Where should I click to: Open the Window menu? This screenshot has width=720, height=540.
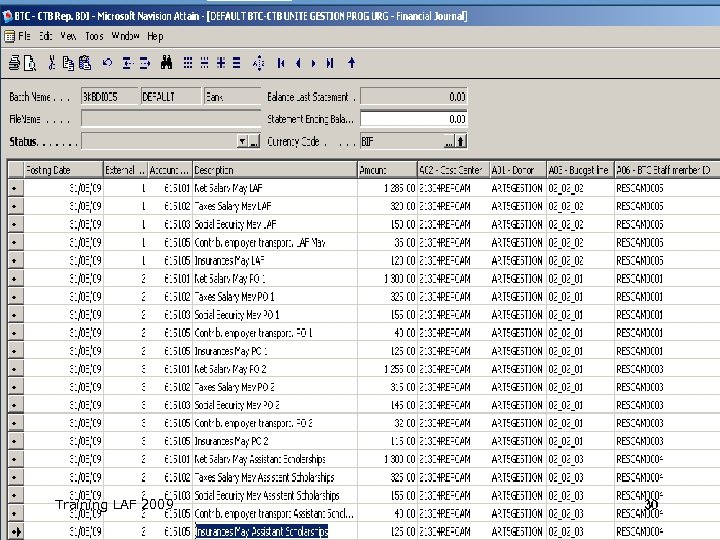click(125, 36)
